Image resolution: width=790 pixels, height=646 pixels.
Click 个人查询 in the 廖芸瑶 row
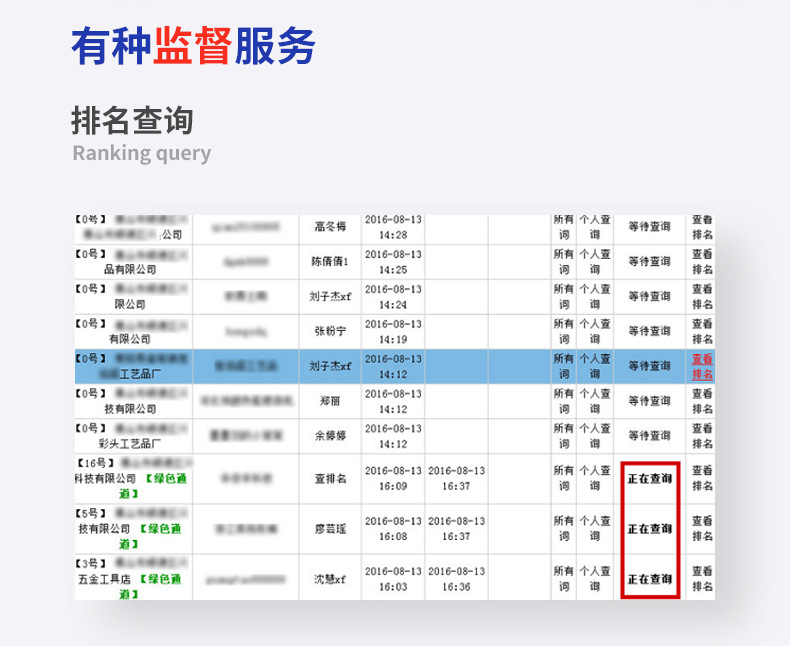[x=594, y=528]
